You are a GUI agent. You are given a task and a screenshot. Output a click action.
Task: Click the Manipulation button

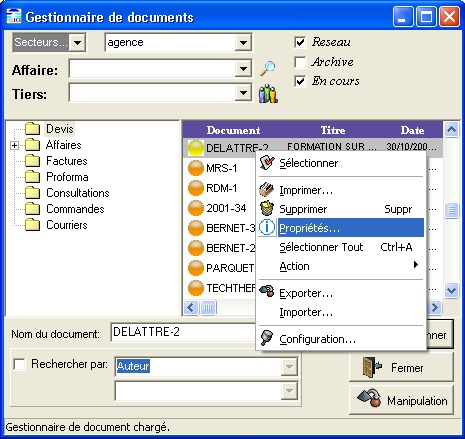(401, 400)
